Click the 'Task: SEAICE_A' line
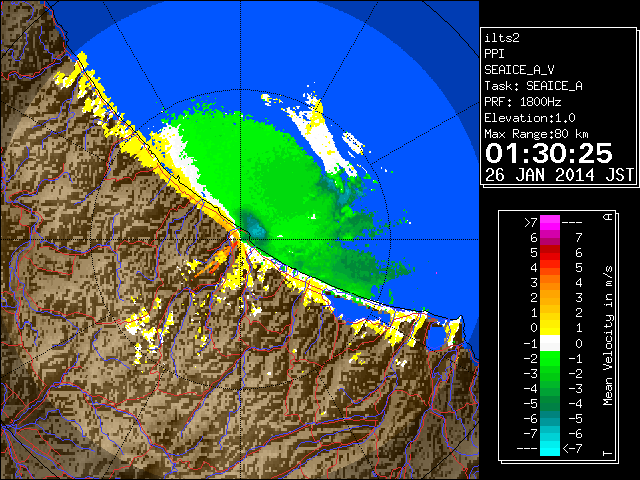This screenshot has width=640, height=480. 533,86
